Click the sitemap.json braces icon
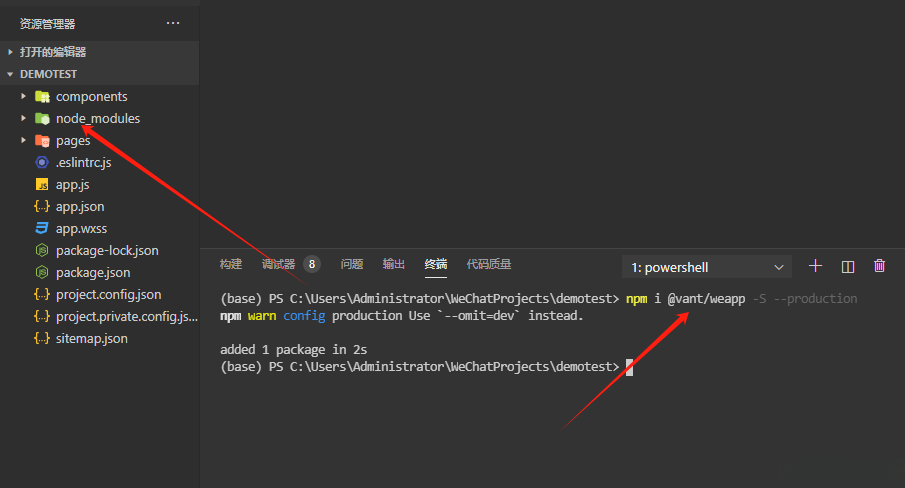Viewport: 905px width, 488px height. click(x=42, y=339)
